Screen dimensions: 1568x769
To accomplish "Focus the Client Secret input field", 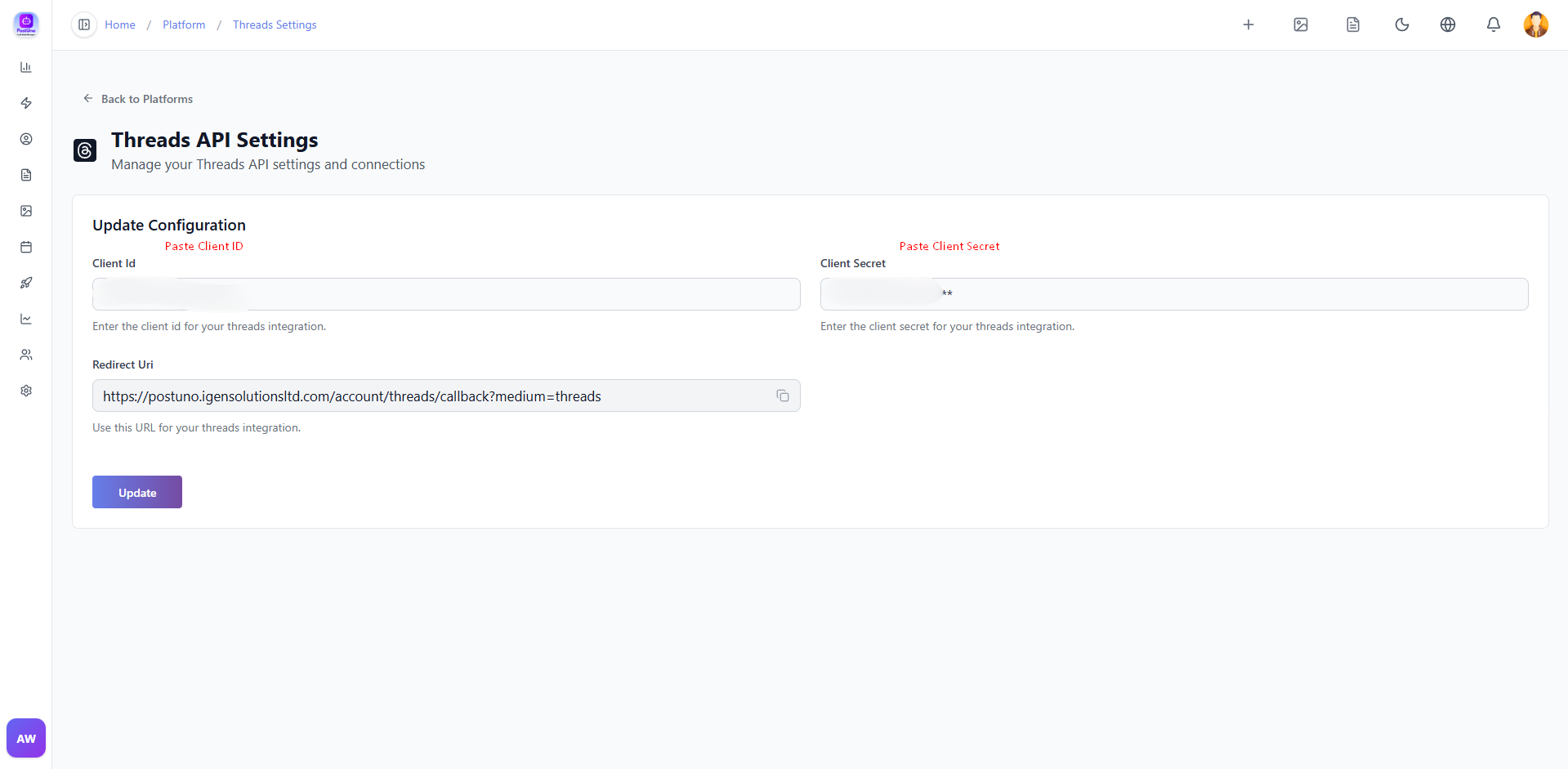I will point(1173,294).
